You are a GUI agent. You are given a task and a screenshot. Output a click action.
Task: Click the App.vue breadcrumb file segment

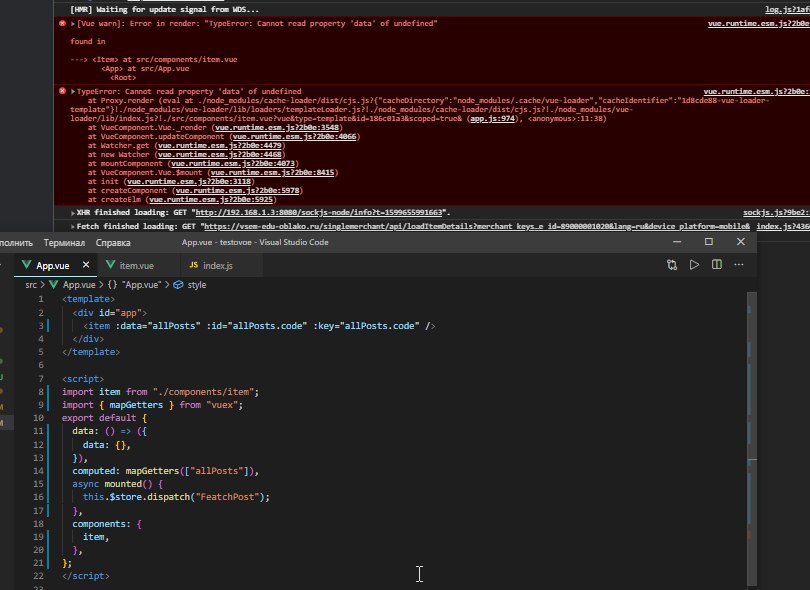coord(79,285)
